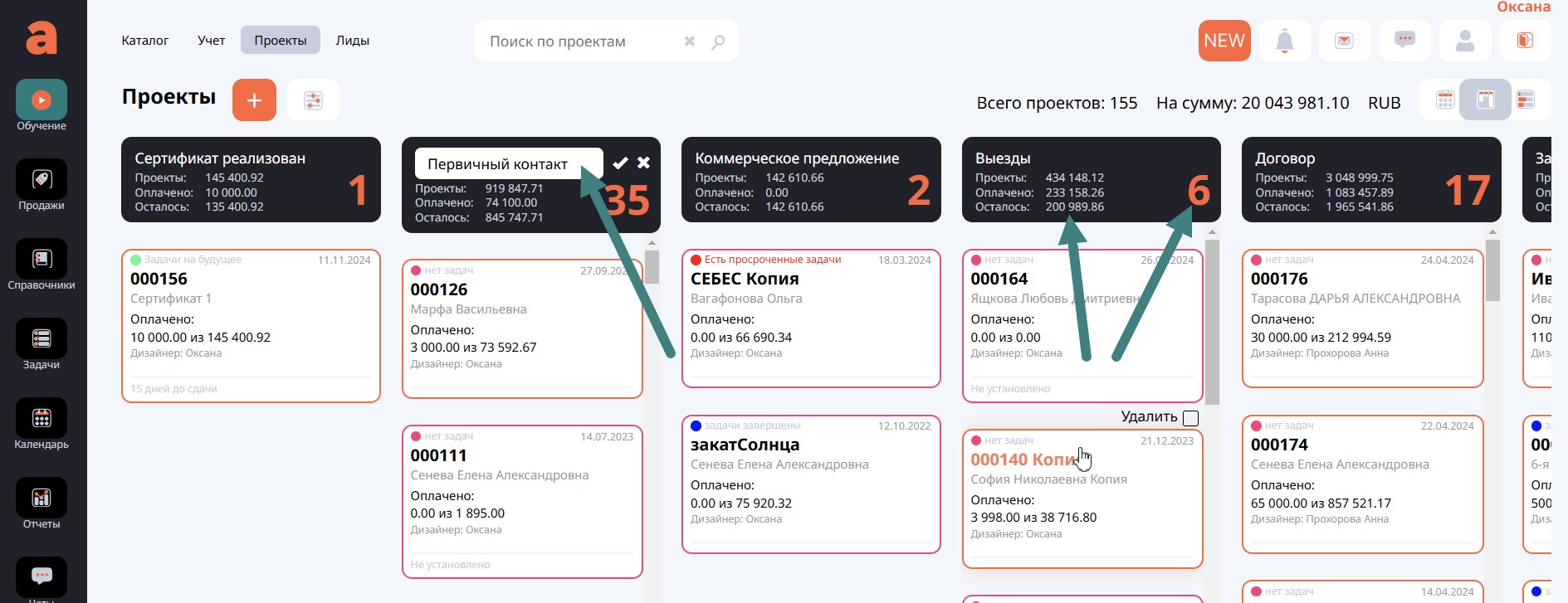Confirm column rename with checkmark
The height and width of the screenshot is (603, 1568).
(620, 163)
